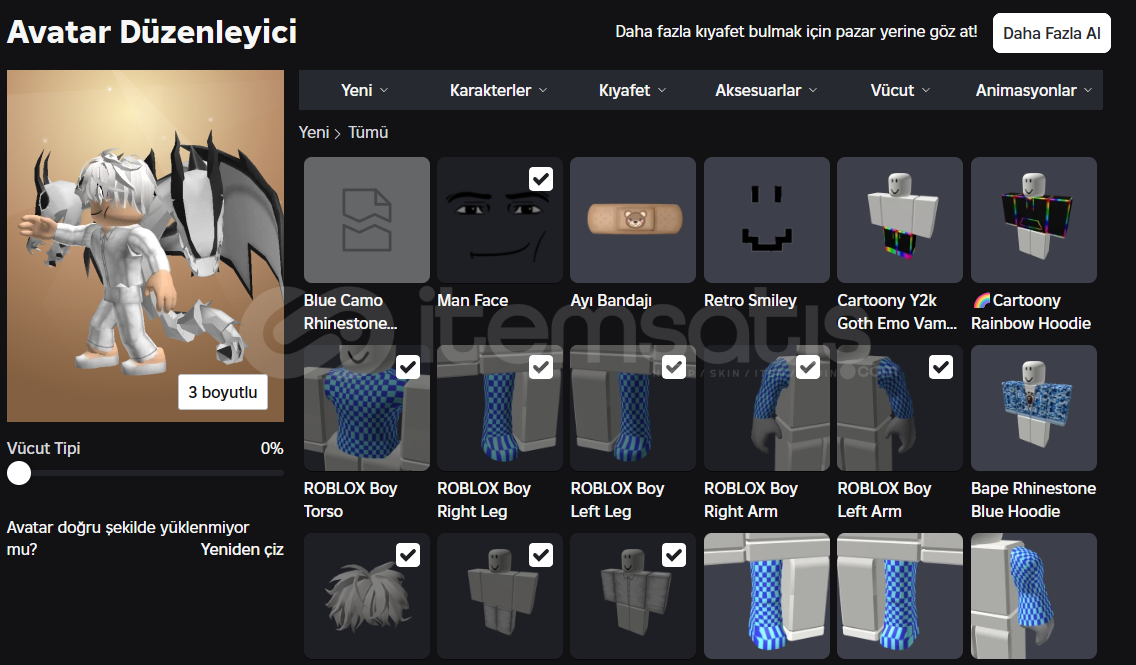Open the ROBLOX Boy Left Arm name link
Viewport: 1136px width, 665px height.
(884, 500)
